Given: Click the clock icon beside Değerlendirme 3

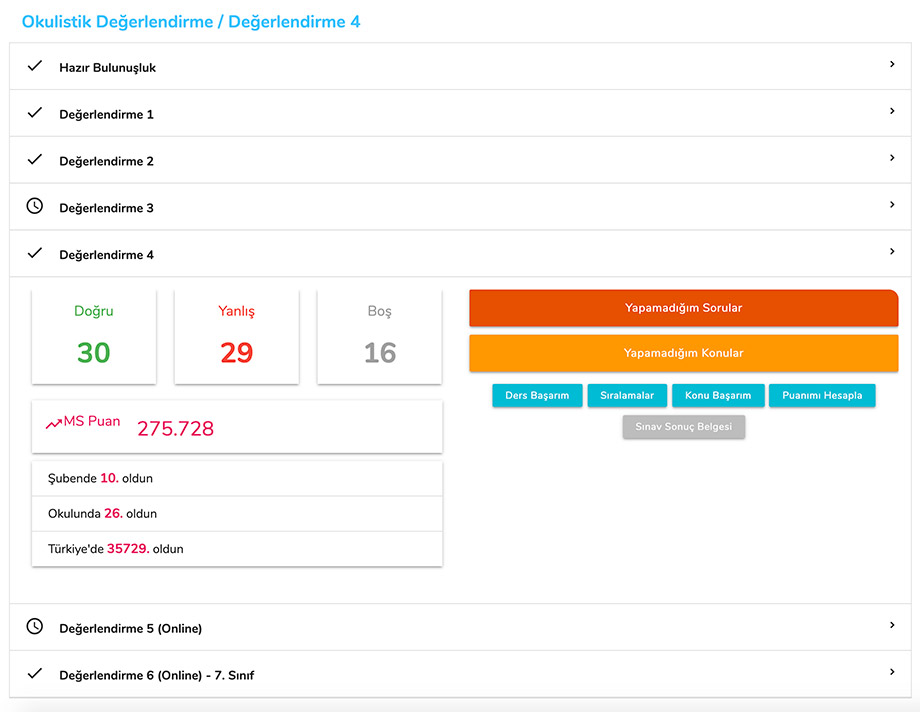Looking at the screenshot, I should pyautogui.click(x=35, y=206).
